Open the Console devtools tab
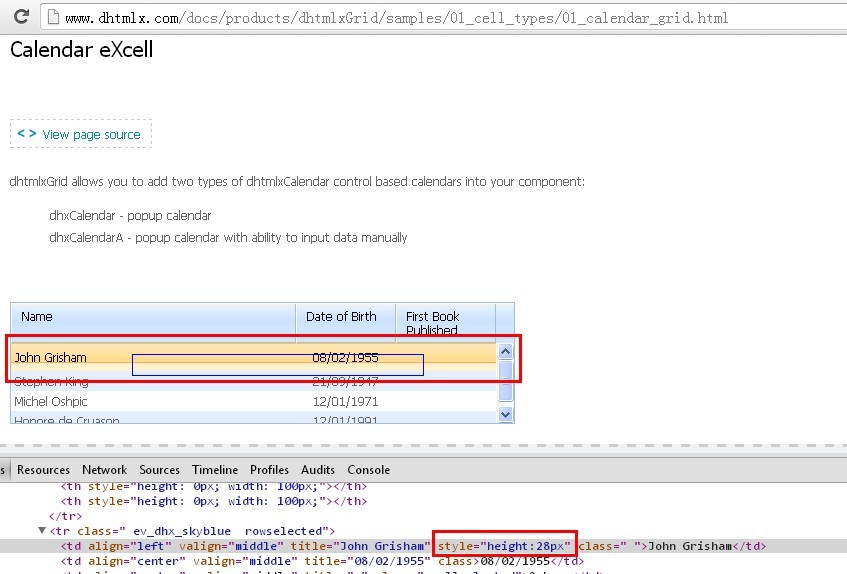 point(368,470)
